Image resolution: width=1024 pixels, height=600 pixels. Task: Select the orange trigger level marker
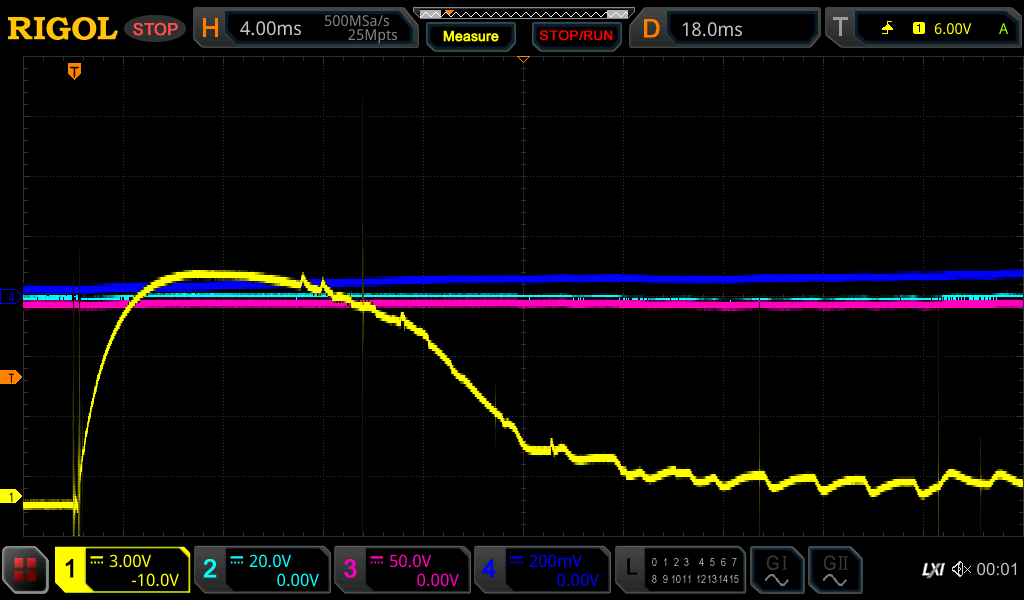click(12, 377)
